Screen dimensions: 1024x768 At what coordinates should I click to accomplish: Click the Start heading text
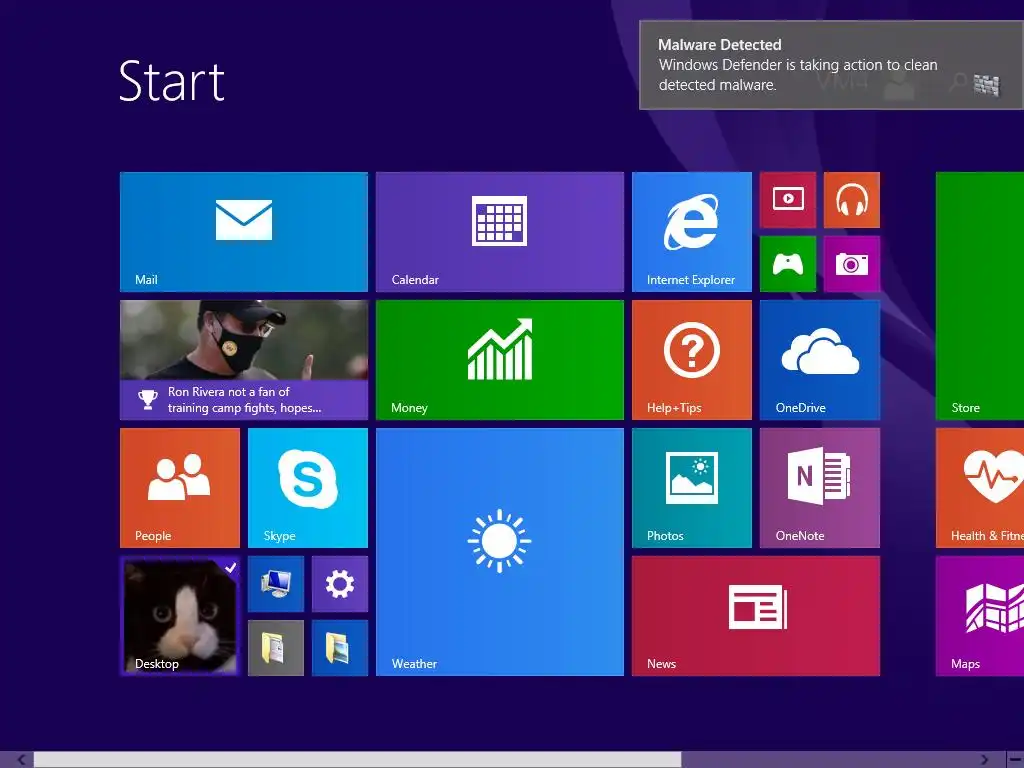tap(172, 81)
